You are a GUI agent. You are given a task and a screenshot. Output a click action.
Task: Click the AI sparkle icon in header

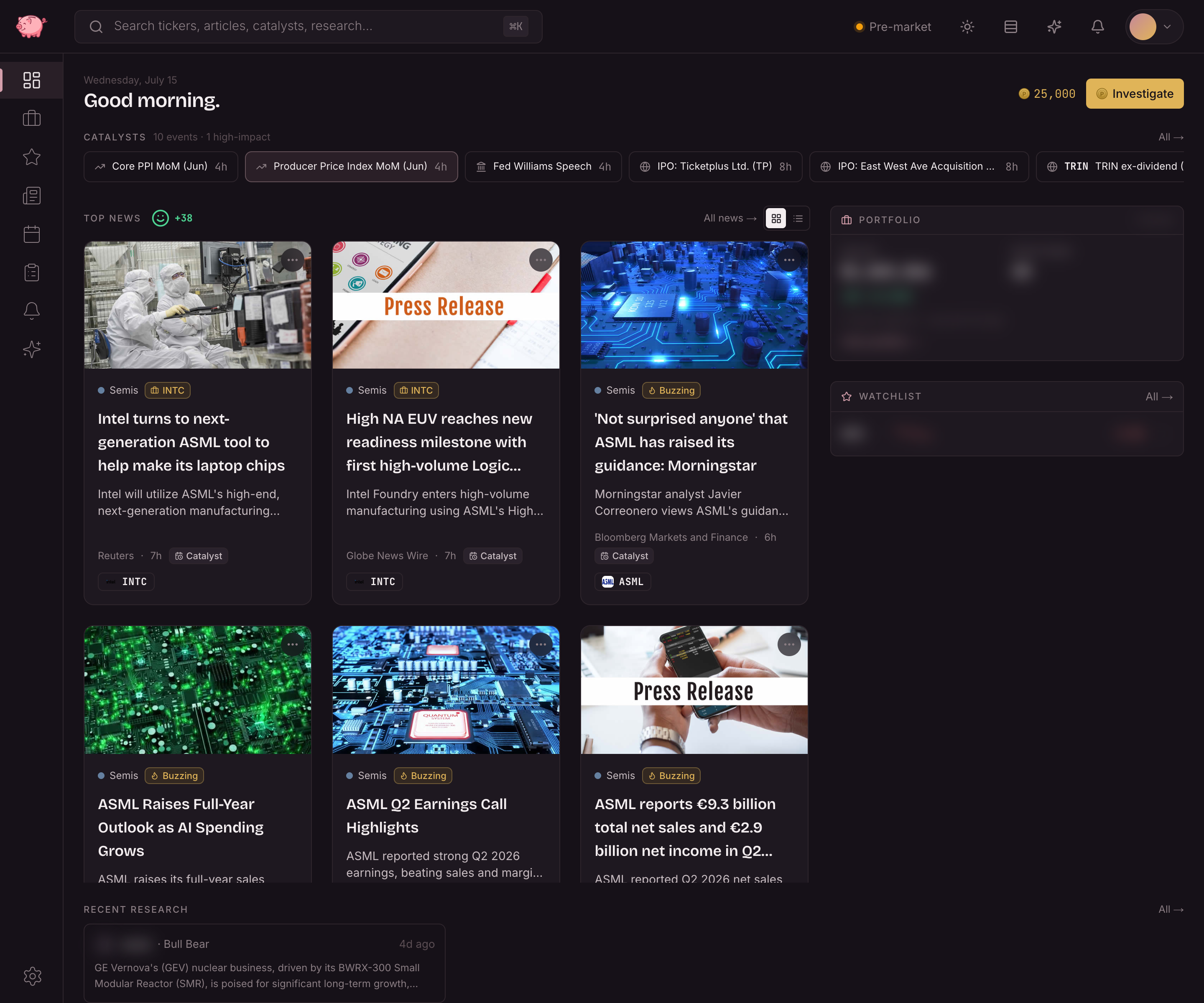pyautogui.click(x=1054, y=27)
